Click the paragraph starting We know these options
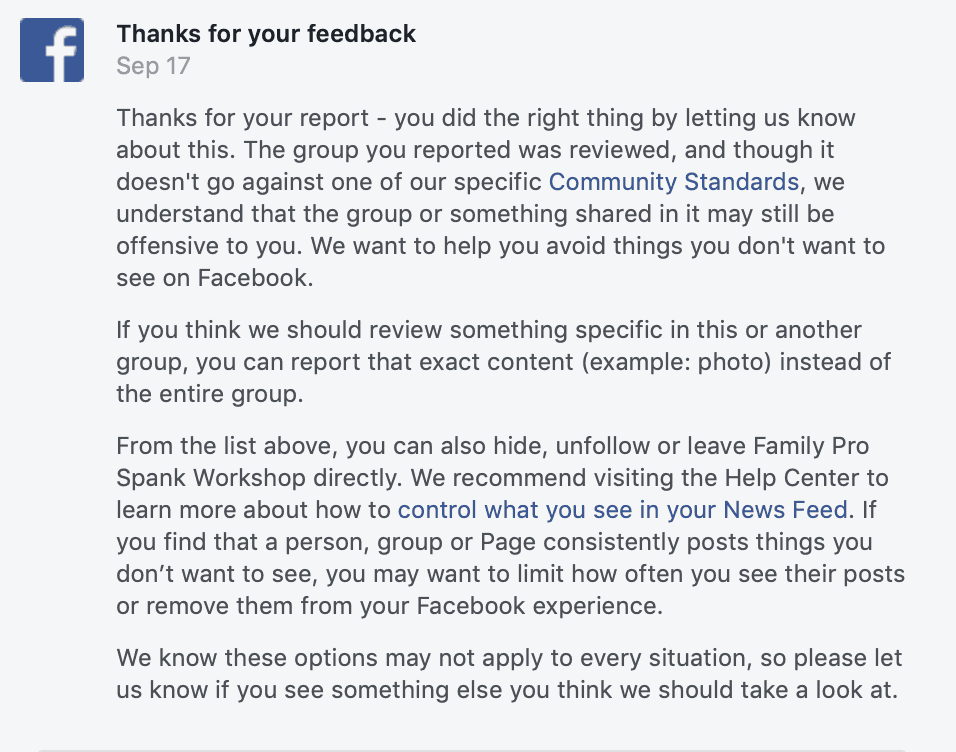 pyautogui.click(x=509, y=674)
